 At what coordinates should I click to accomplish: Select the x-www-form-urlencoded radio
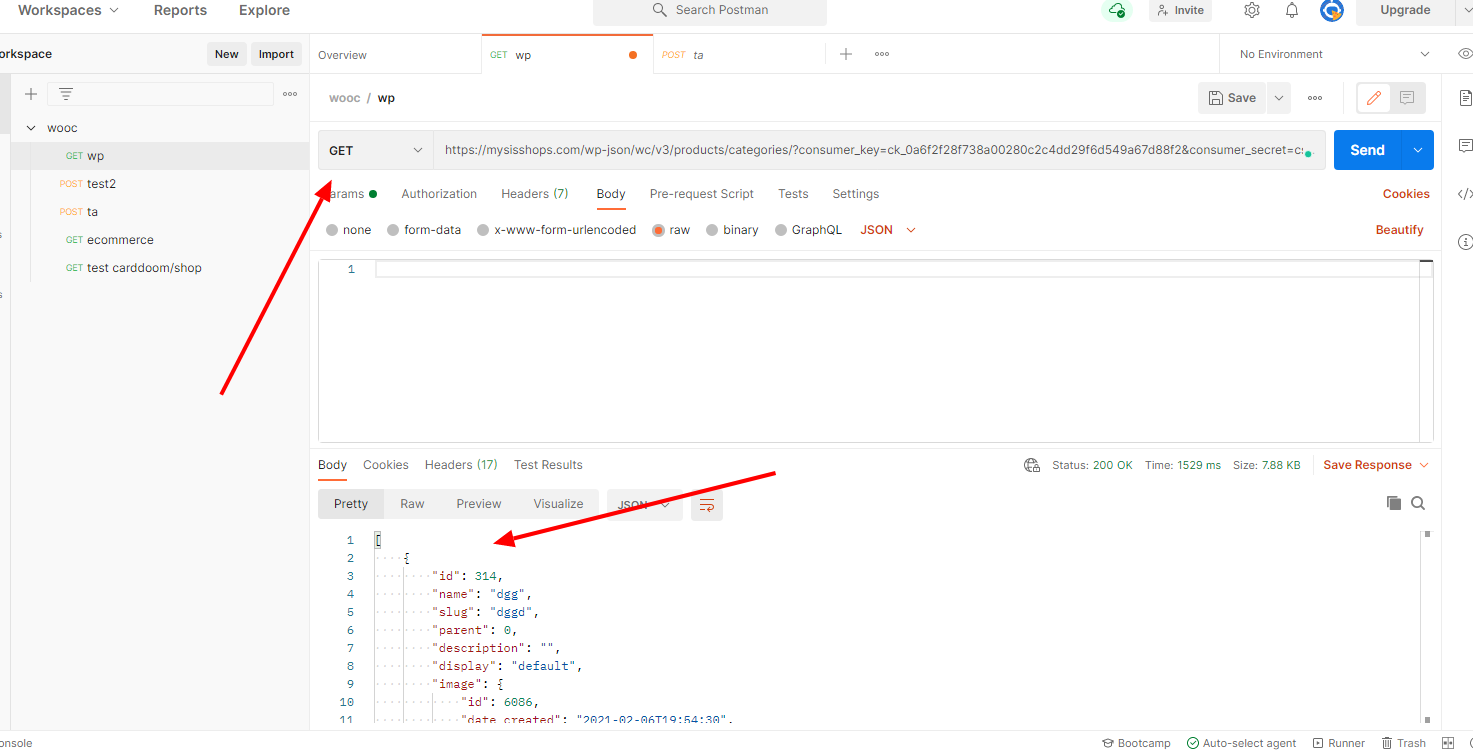point(483,230)
